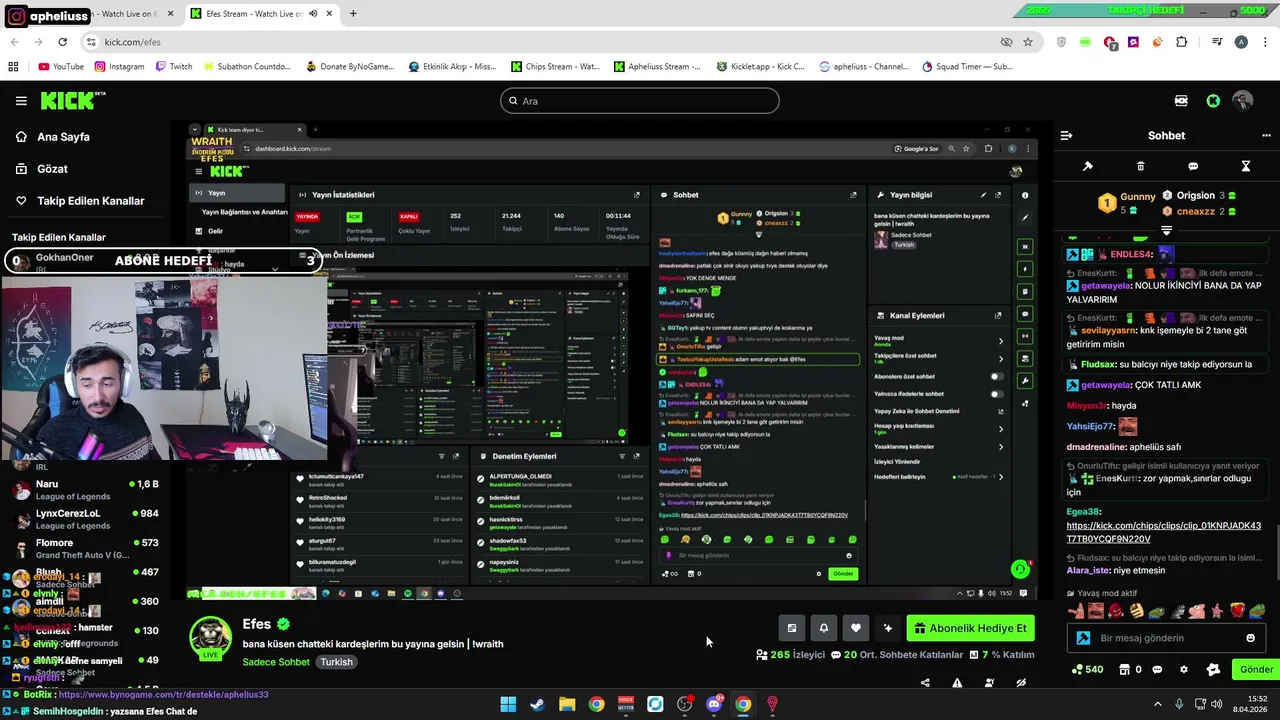Image resolution: width=1280 pixels, height=720 pixels.
Task: Focus the Ara search field
Action: click(x=640, y=101)
